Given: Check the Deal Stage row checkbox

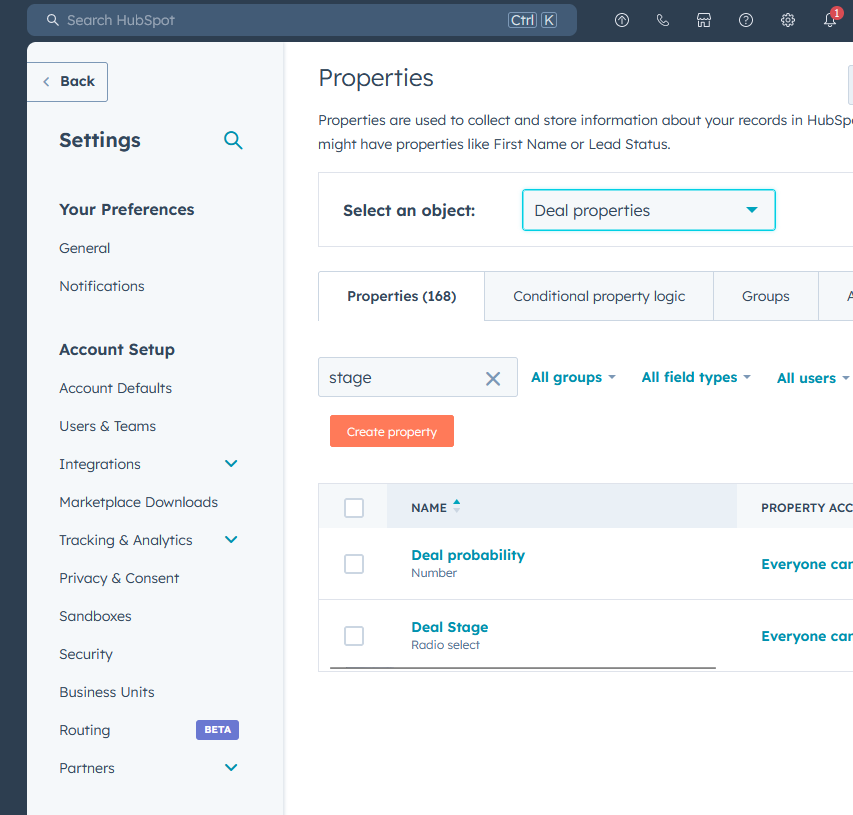Looking at the screenshot, I should (x=353, y=635).
